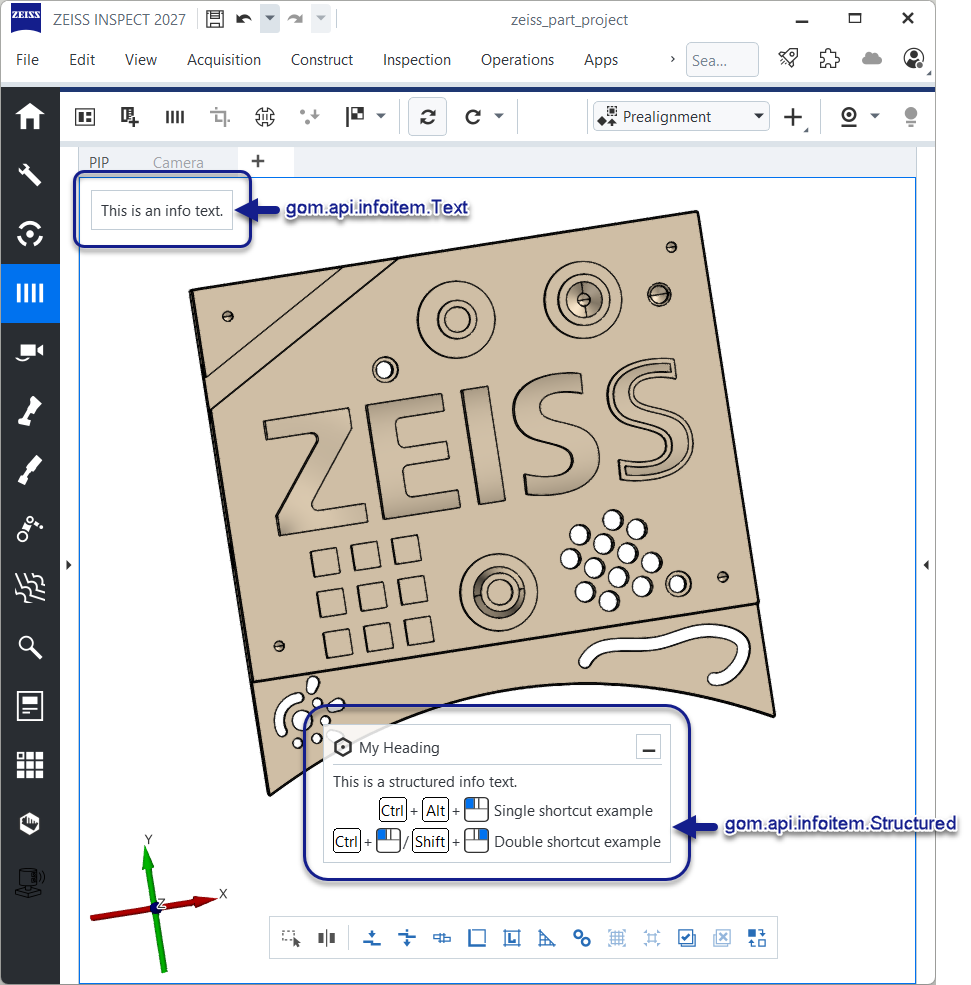
Task: Click the magnifier icon in left sidebar
Action: pyautogui.click(x=30, y=647)
